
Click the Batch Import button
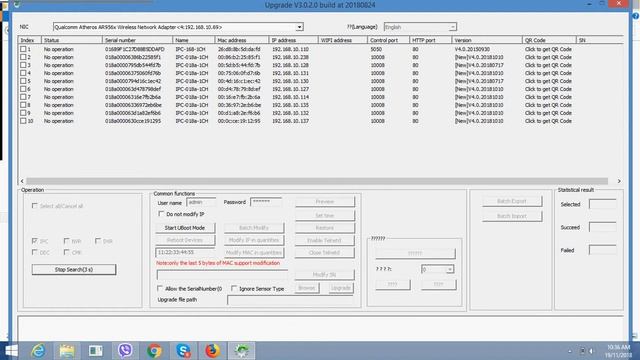(512, 216)
